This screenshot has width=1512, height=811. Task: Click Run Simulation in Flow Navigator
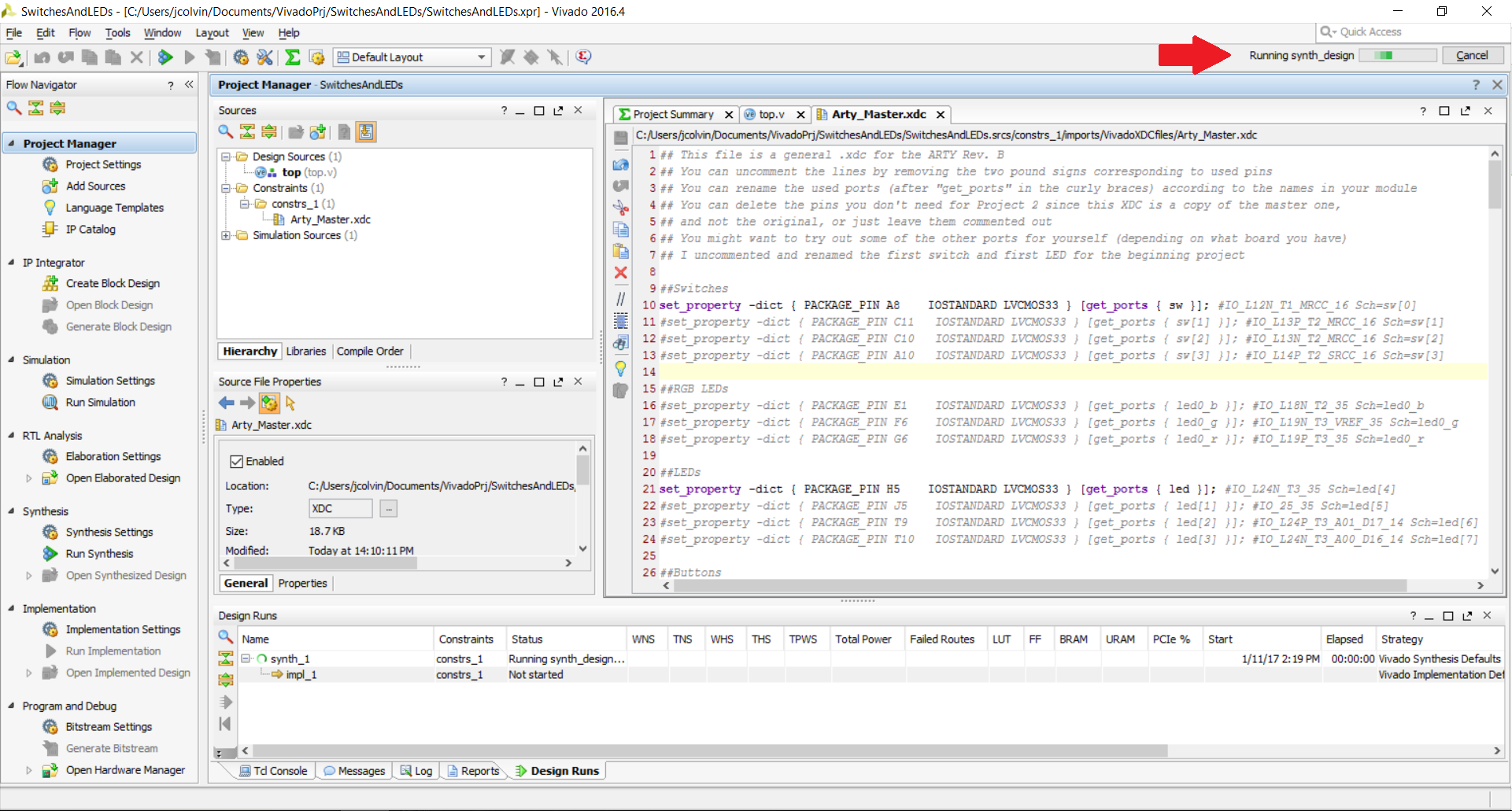pos(100,402)
